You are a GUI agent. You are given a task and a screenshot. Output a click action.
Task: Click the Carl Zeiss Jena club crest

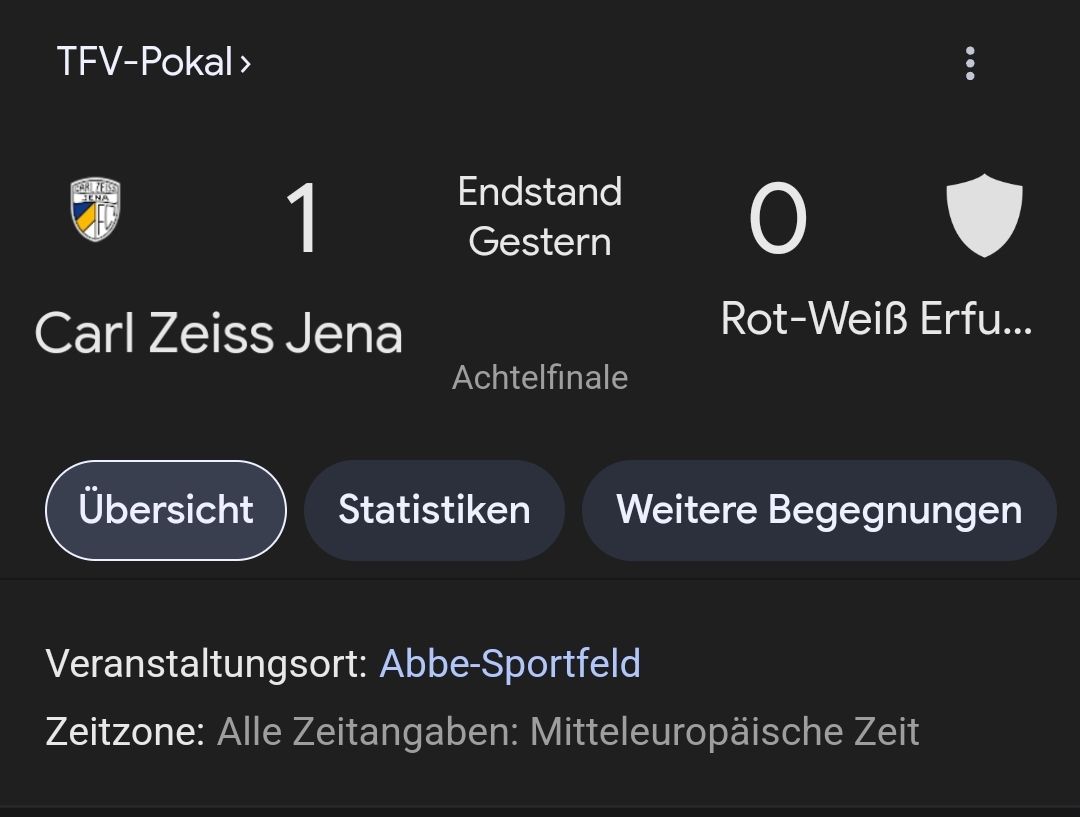[96, 210]
